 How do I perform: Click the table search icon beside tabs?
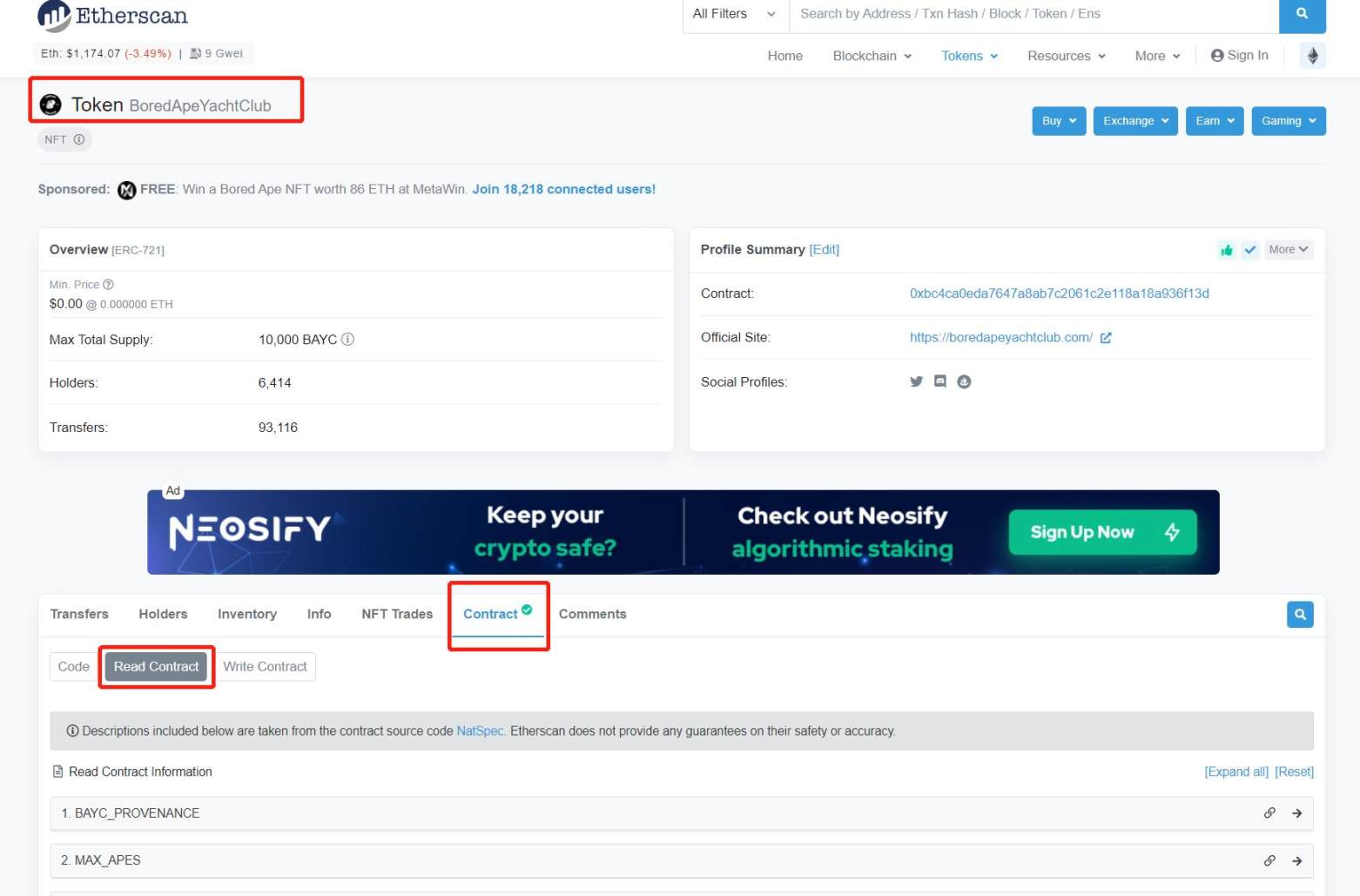pyautogui.click(x=1299, y=615)
